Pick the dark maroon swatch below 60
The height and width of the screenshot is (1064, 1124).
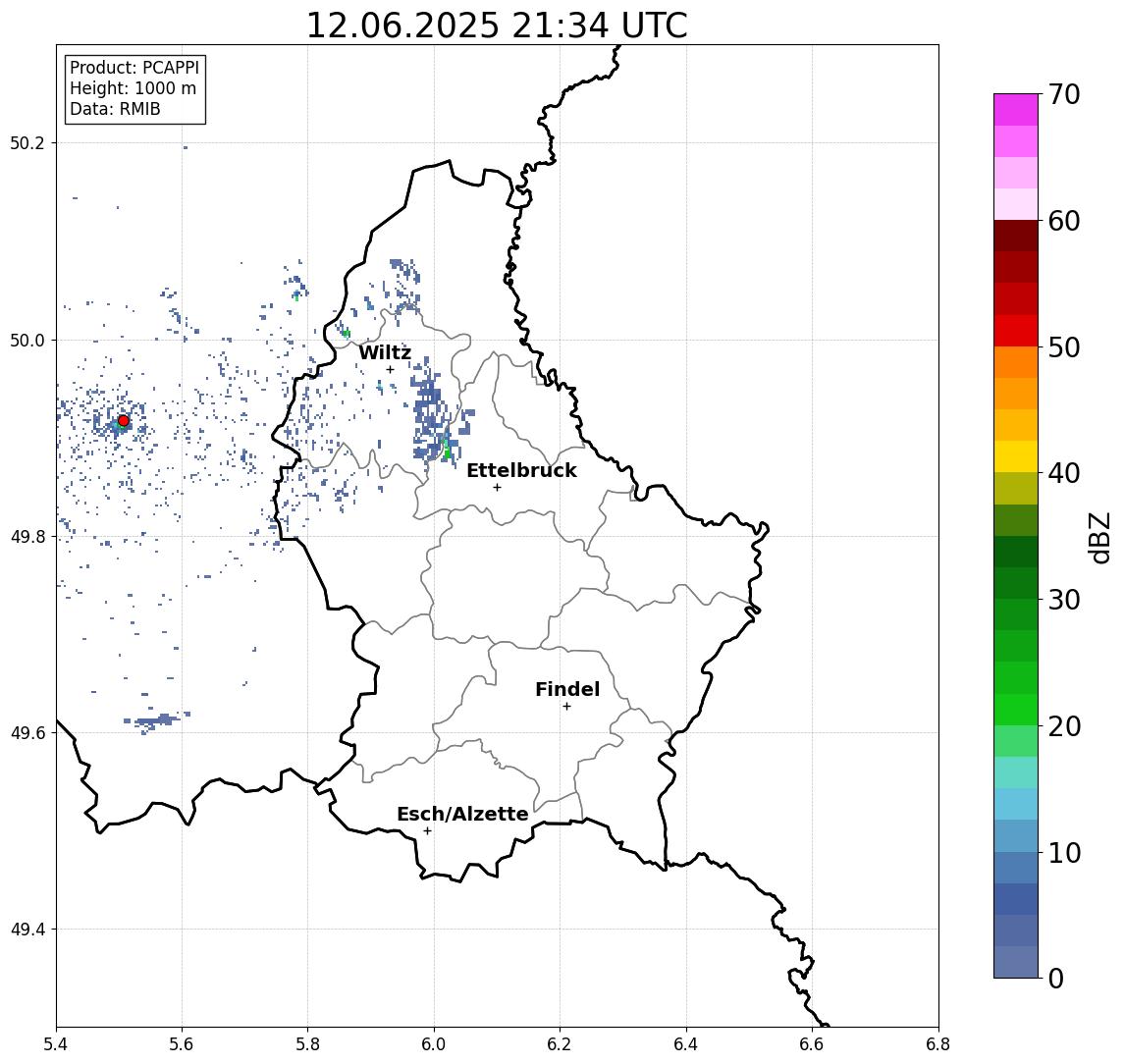coord(1016,236)
